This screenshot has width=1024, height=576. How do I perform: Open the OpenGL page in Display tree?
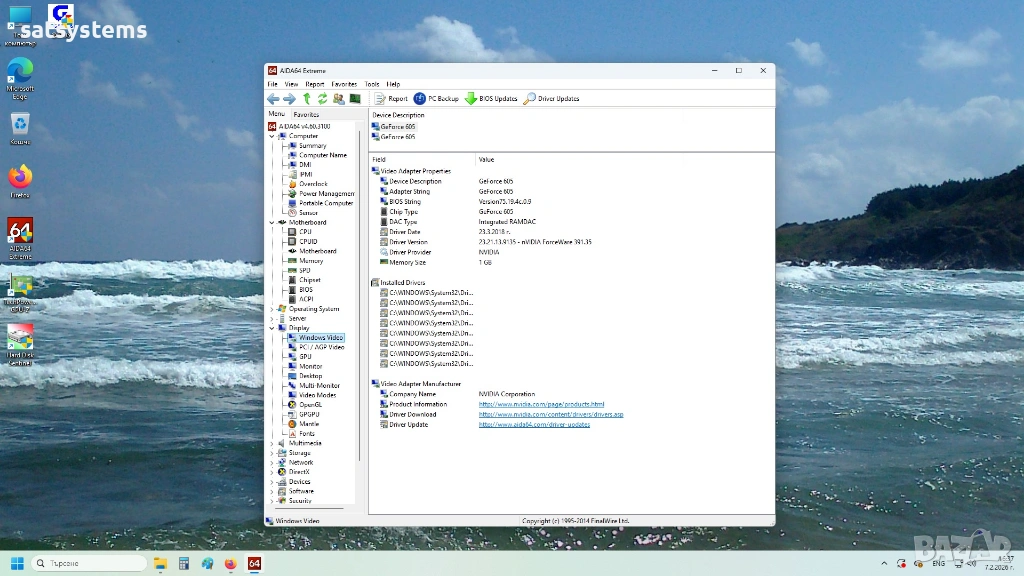tap(310, 405)
